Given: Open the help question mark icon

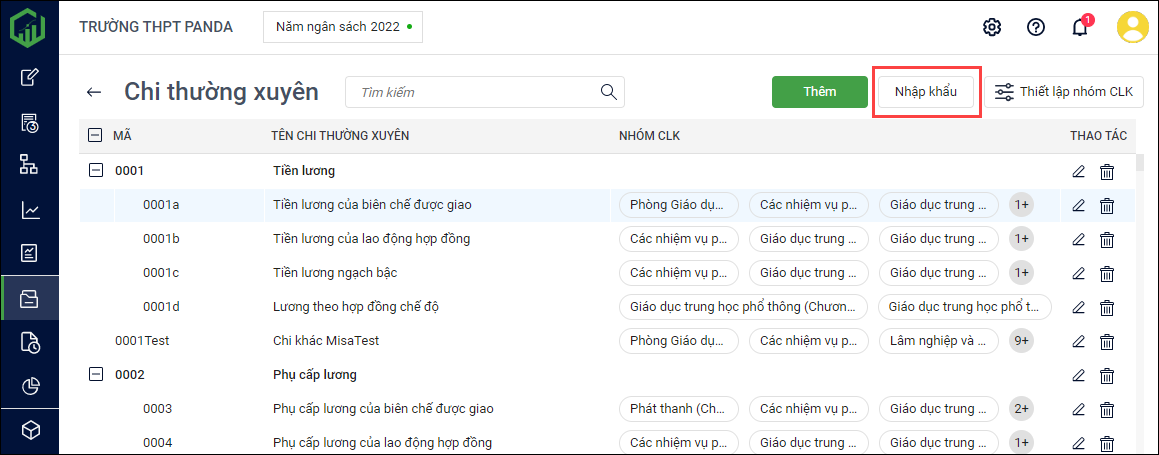Looking at the screenshot, I should pos(1036,27).
